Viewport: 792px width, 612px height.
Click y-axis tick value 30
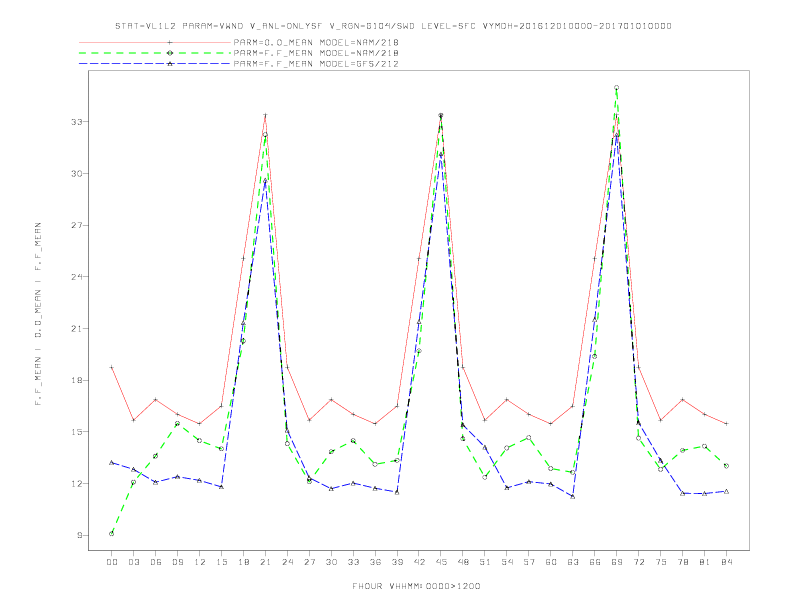tap(76, 174)
